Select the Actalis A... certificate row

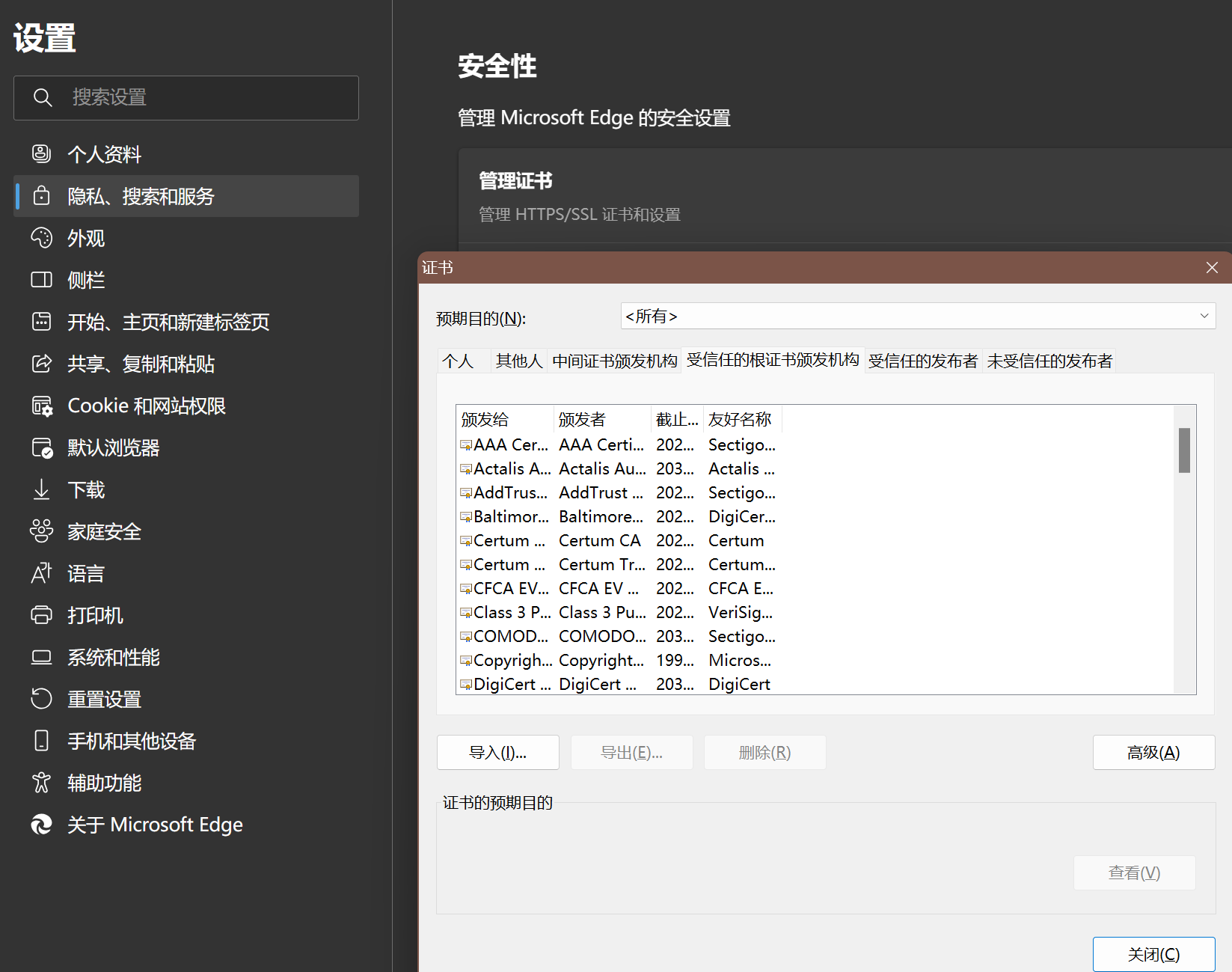(619, 468)
